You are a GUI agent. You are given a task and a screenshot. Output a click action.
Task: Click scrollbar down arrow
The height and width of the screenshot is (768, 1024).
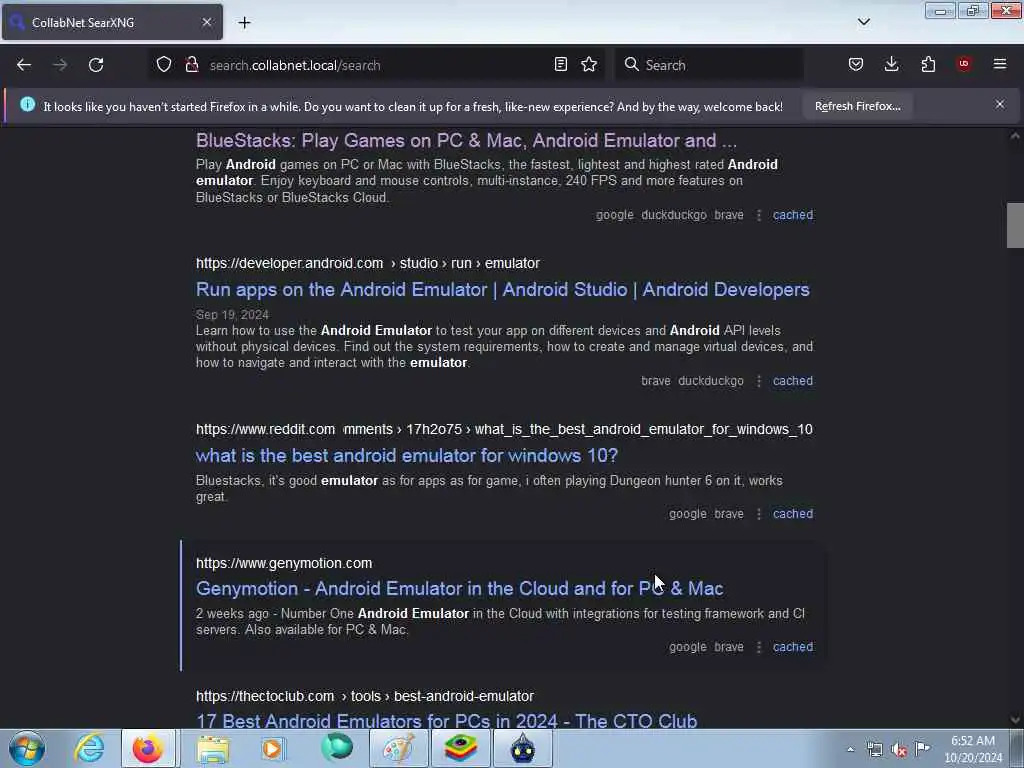(x=1015, y=720)
